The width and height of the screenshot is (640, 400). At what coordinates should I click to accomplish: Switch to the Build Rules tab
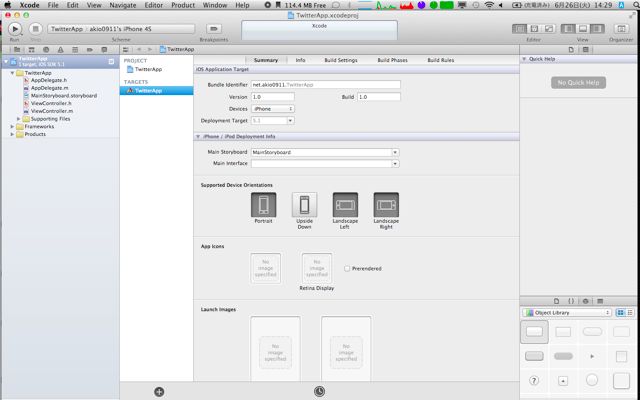tap(441, 60)
